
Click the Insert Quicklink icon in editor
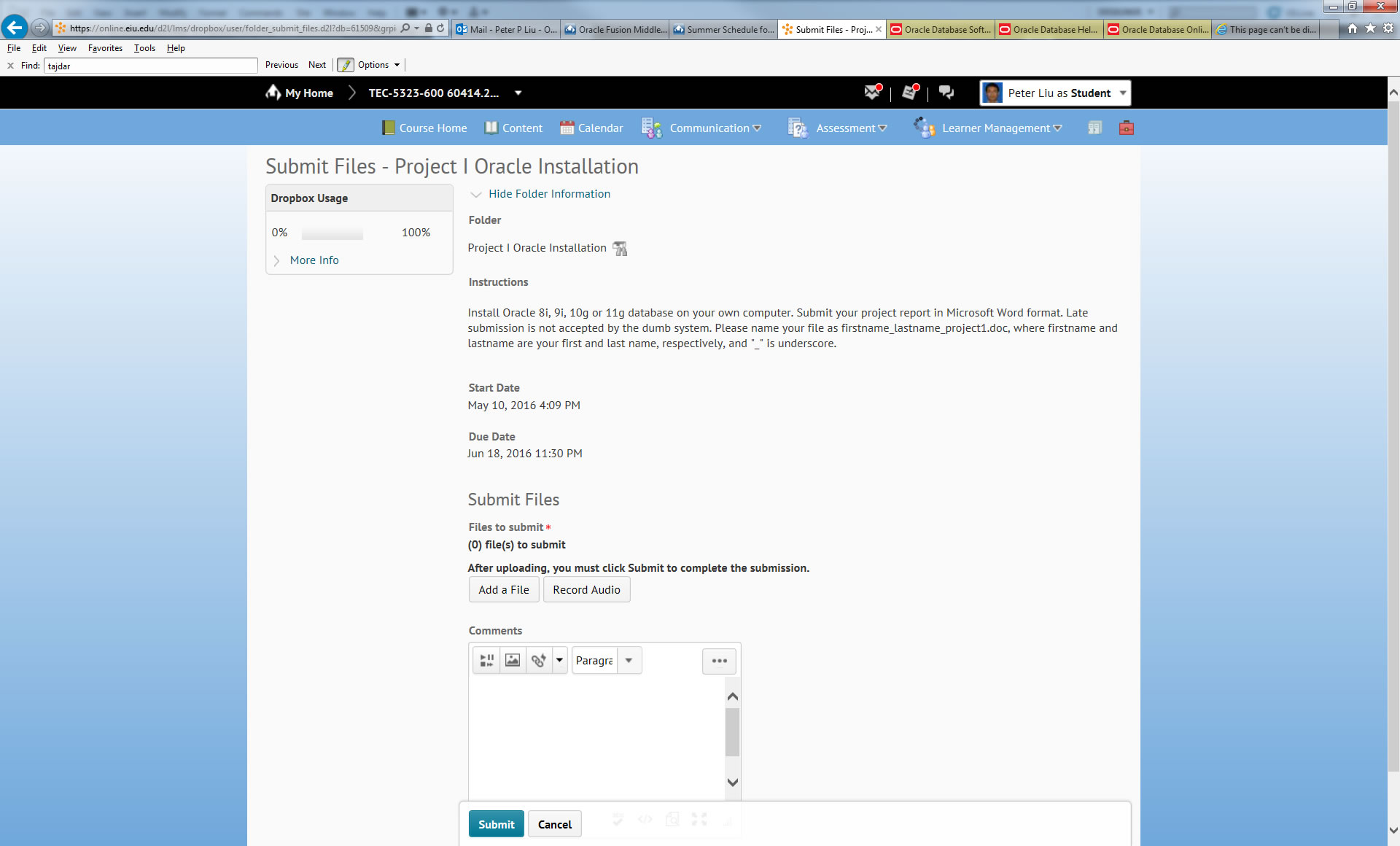pyautogui.click(x=539, y=661)
